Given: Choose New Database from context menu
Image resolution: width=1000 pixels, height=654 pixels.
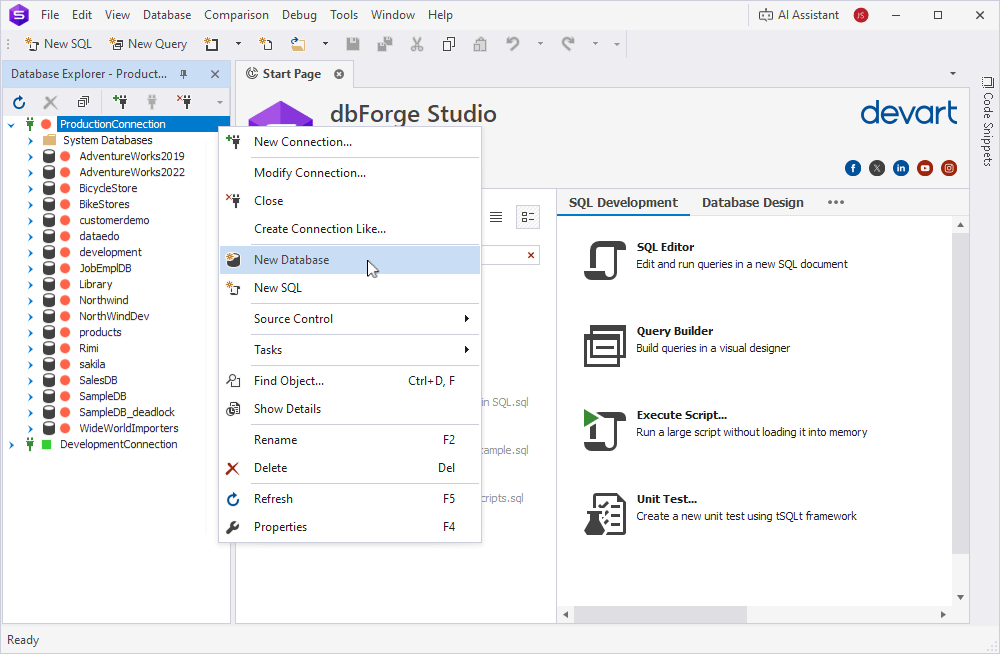Looking at the screenshot, I should [349, 260].
